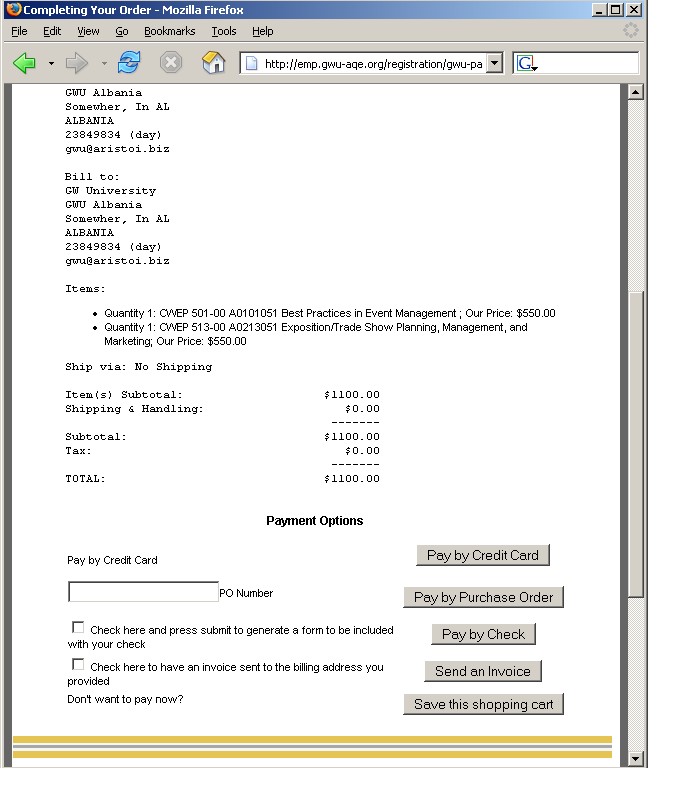This screenshot has height=800, width=700.
Task: Open the Forward button history dropdown arrow
Action: click(x=103, y=63)
